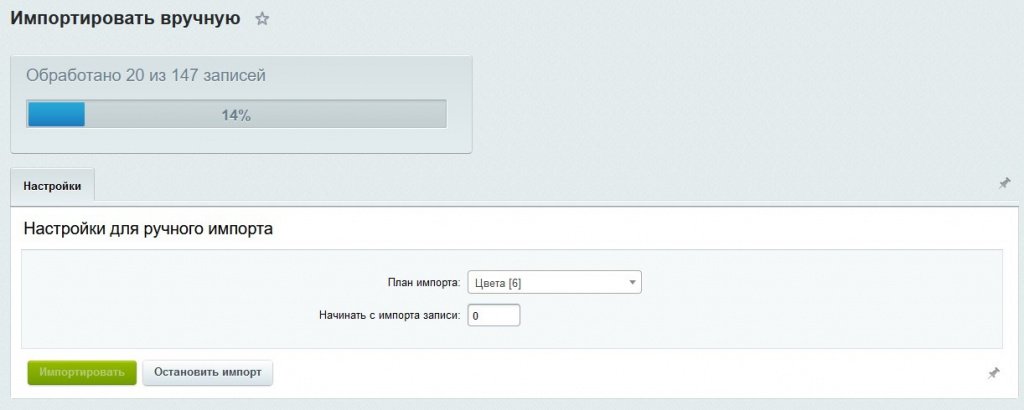Click the pin icon right of import buttons
The height and width of the screenshot is (410, 1024).
click(x=993, y=373)
